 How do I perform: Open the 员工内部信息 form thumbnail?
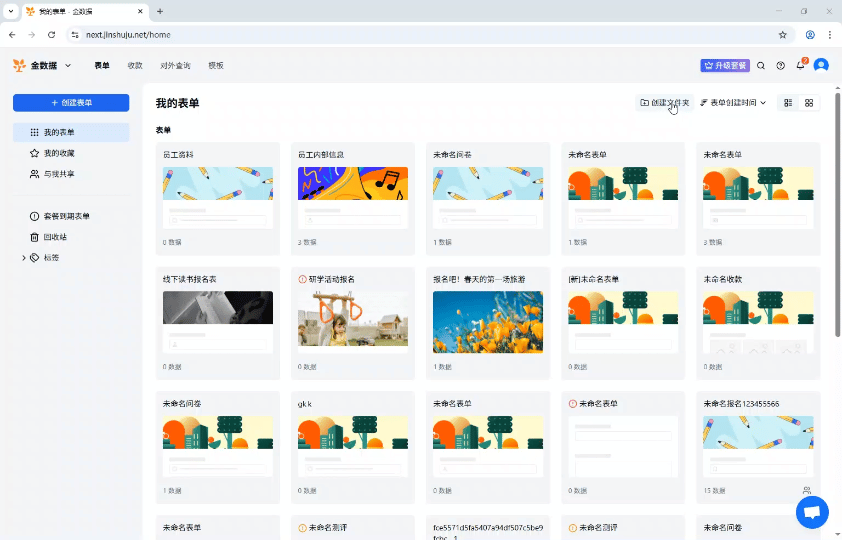tap(353, 184)
